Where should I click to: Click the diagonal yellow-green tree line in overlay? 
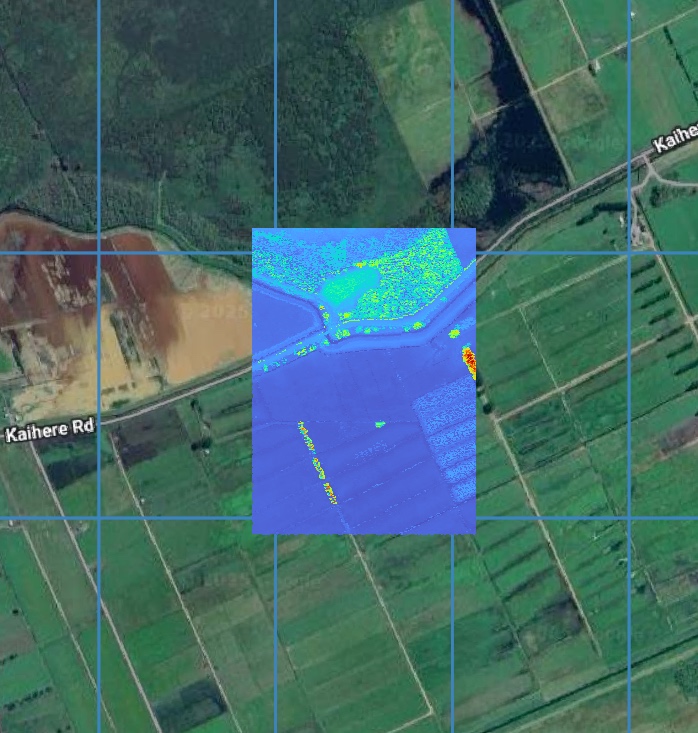[316, 461]
